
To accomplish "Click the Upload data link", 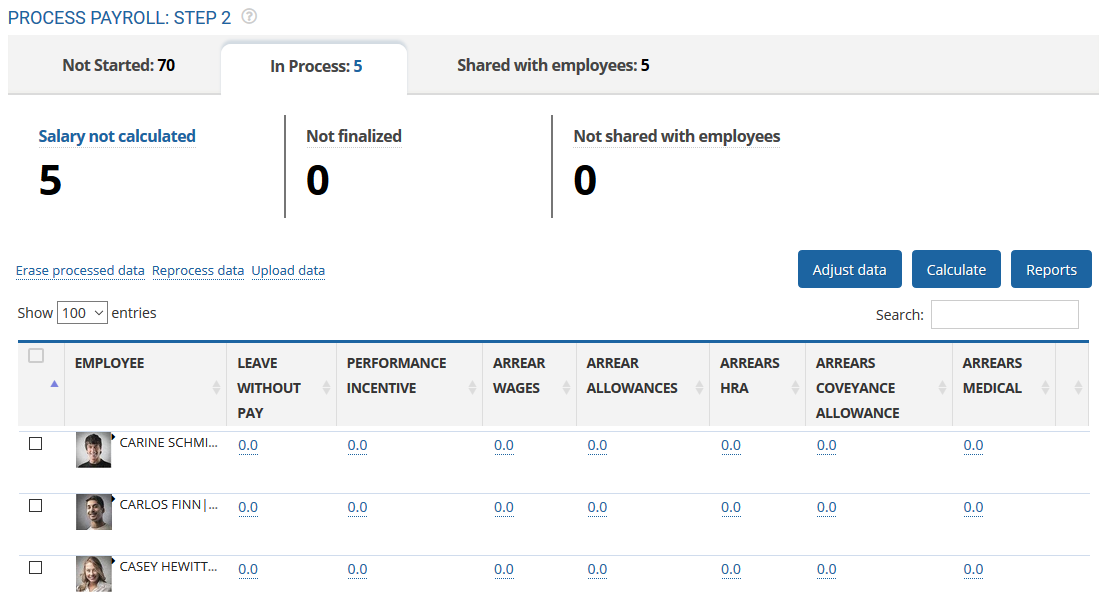I will tap(288, 270).
